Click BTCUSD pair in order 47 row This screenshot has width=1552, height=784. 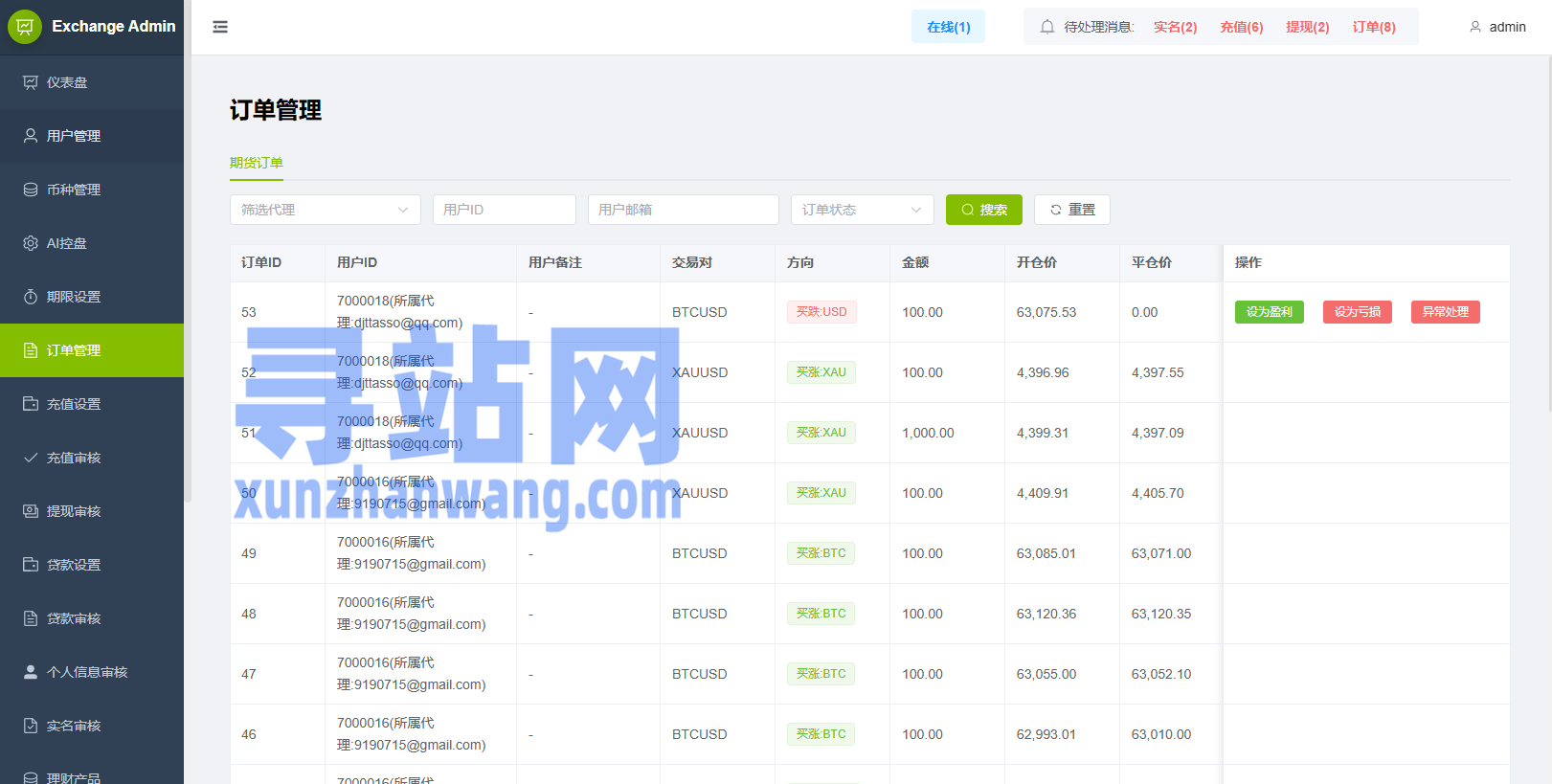(x=700, y=674)
